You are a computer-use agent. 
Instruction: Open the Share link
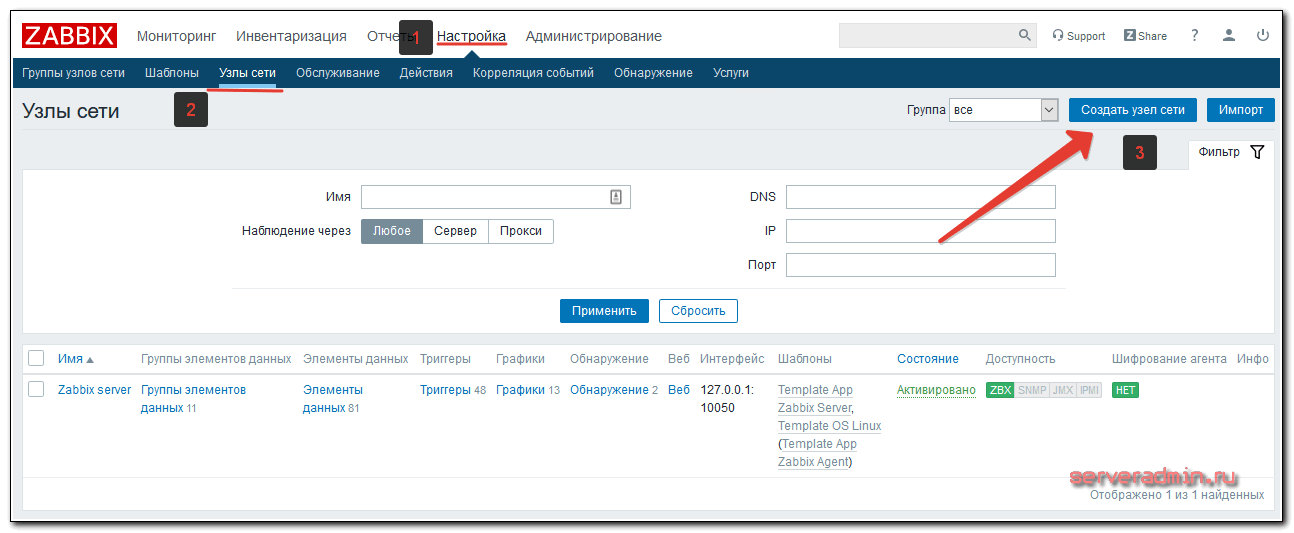tap(1145, 36)
